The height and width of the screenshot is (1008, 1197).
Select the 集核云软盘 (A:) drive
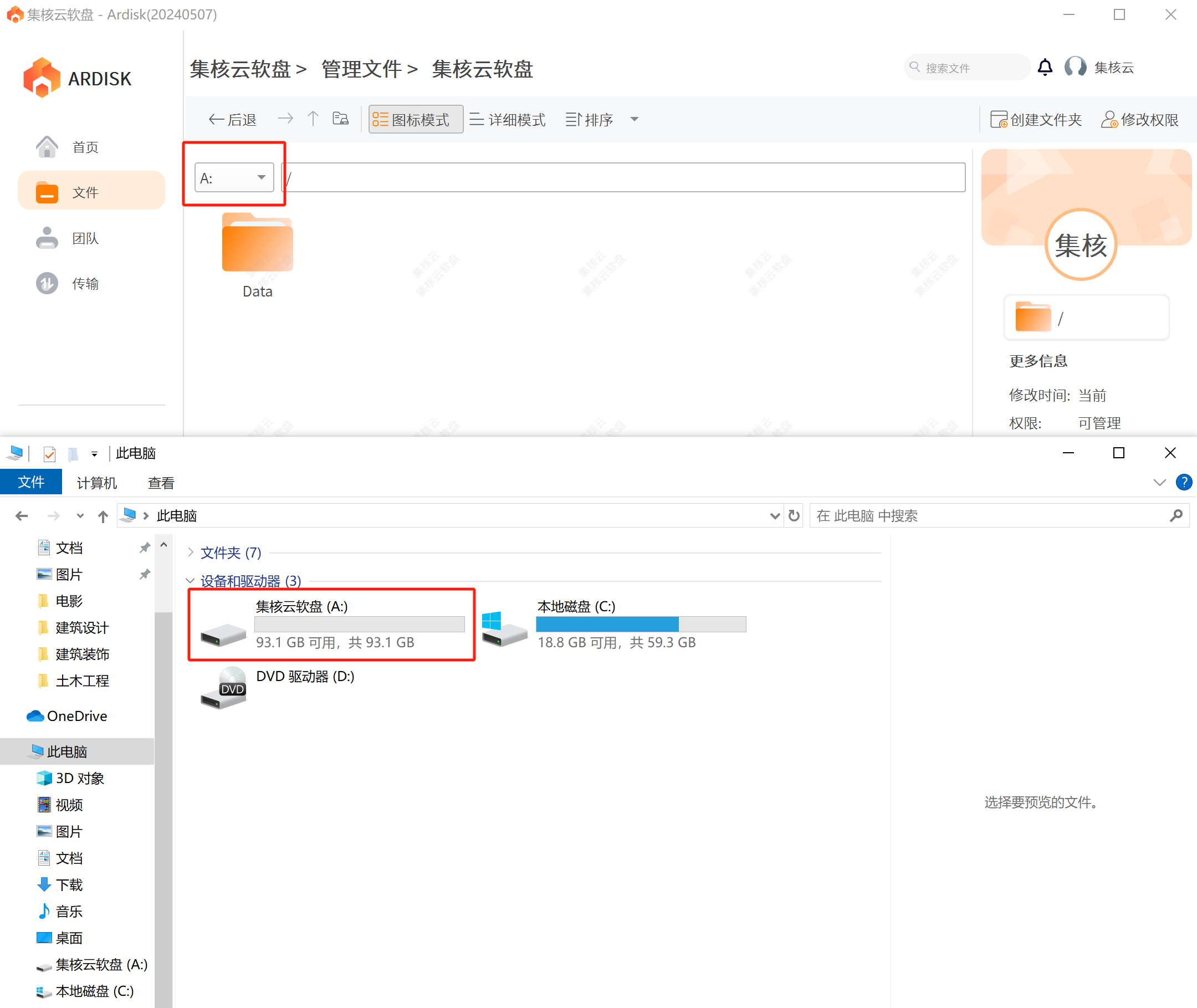[x=332, y=625]
